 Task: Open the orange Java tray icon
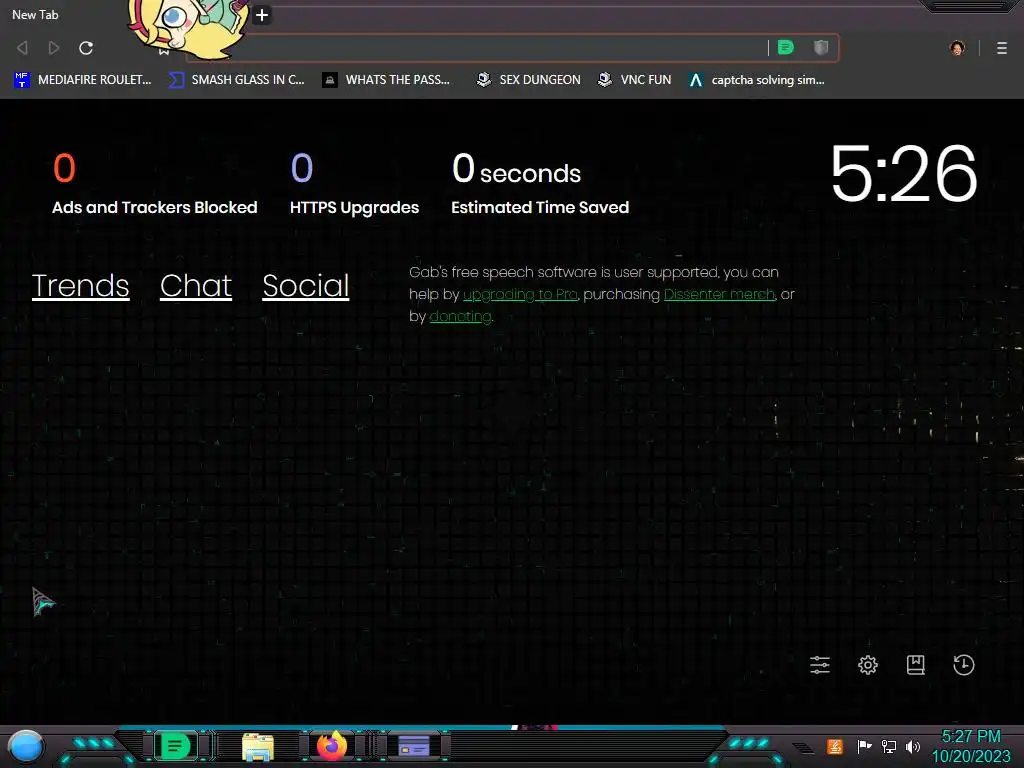click(x=834, y=746)
